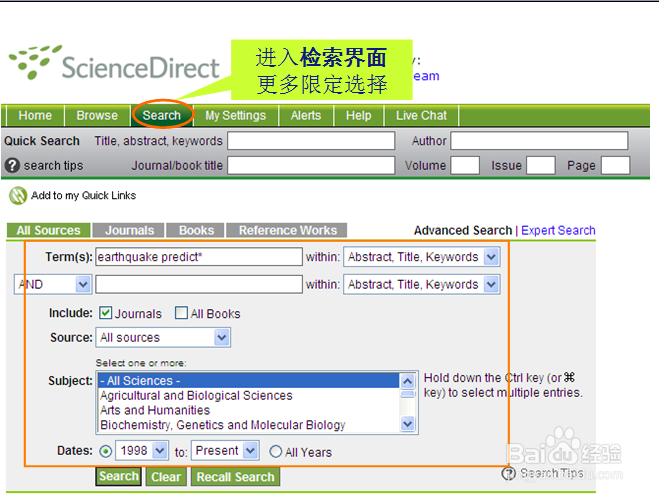This screenshot has height=497, width=659.
Task: Open the second within Abstract, Title, Keywords dropdown
Action: click(x=422, y=284)
